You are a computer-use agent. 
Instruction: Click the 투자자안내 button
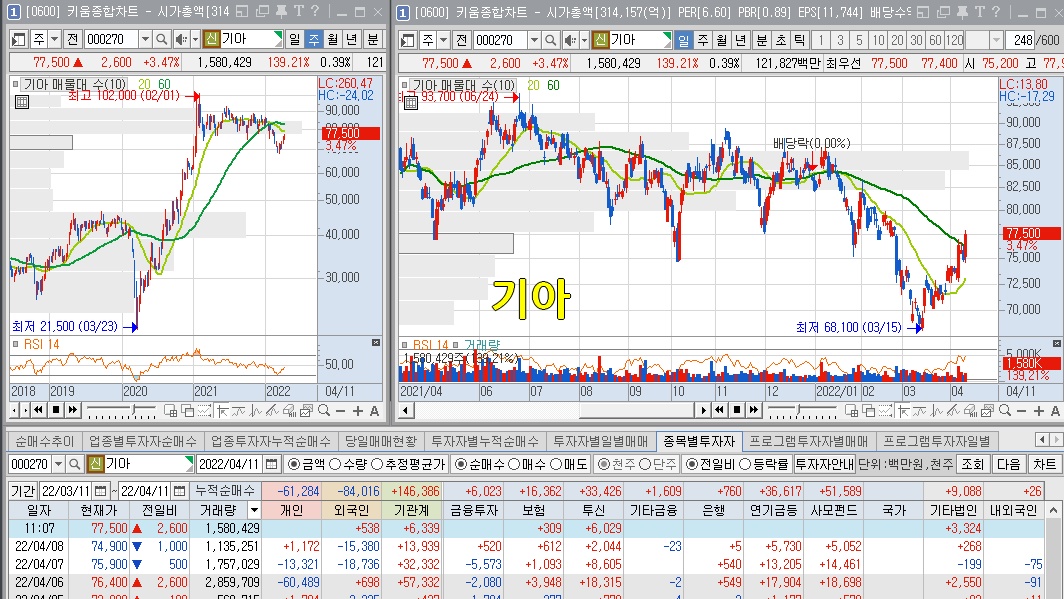pyautogui.click(x=824, y=464)
